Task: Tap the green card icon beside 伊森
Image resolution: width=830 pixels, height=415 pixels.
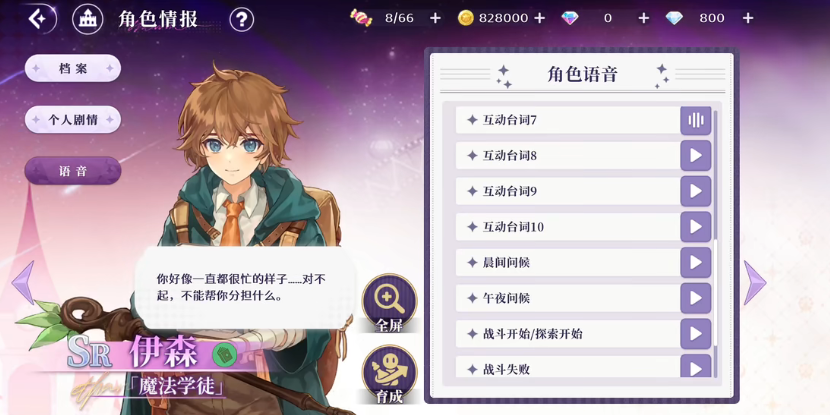Action: pyautogui.click(x=223, y=355)
